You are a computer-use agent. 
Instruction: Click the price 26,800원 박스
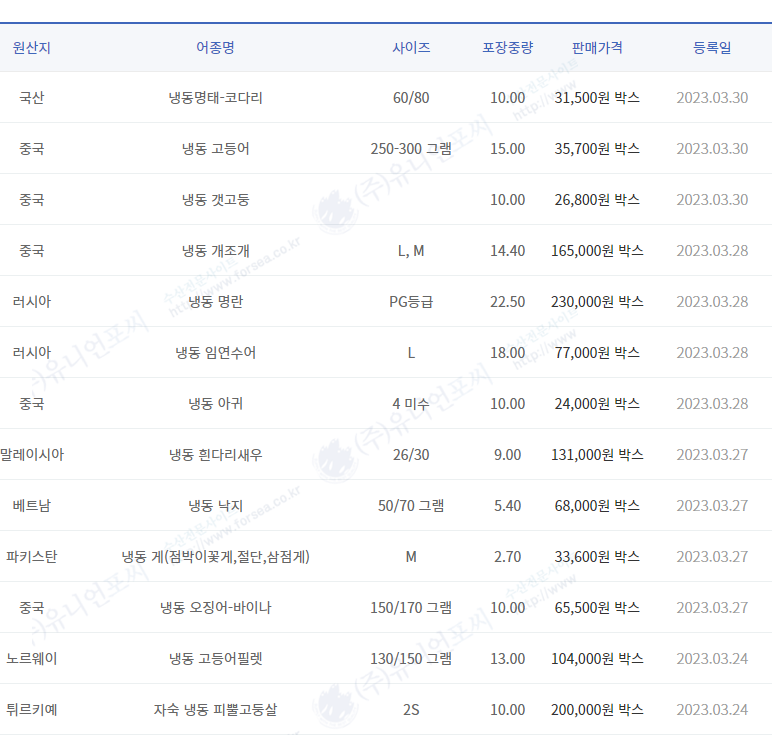tap(597, 200)
